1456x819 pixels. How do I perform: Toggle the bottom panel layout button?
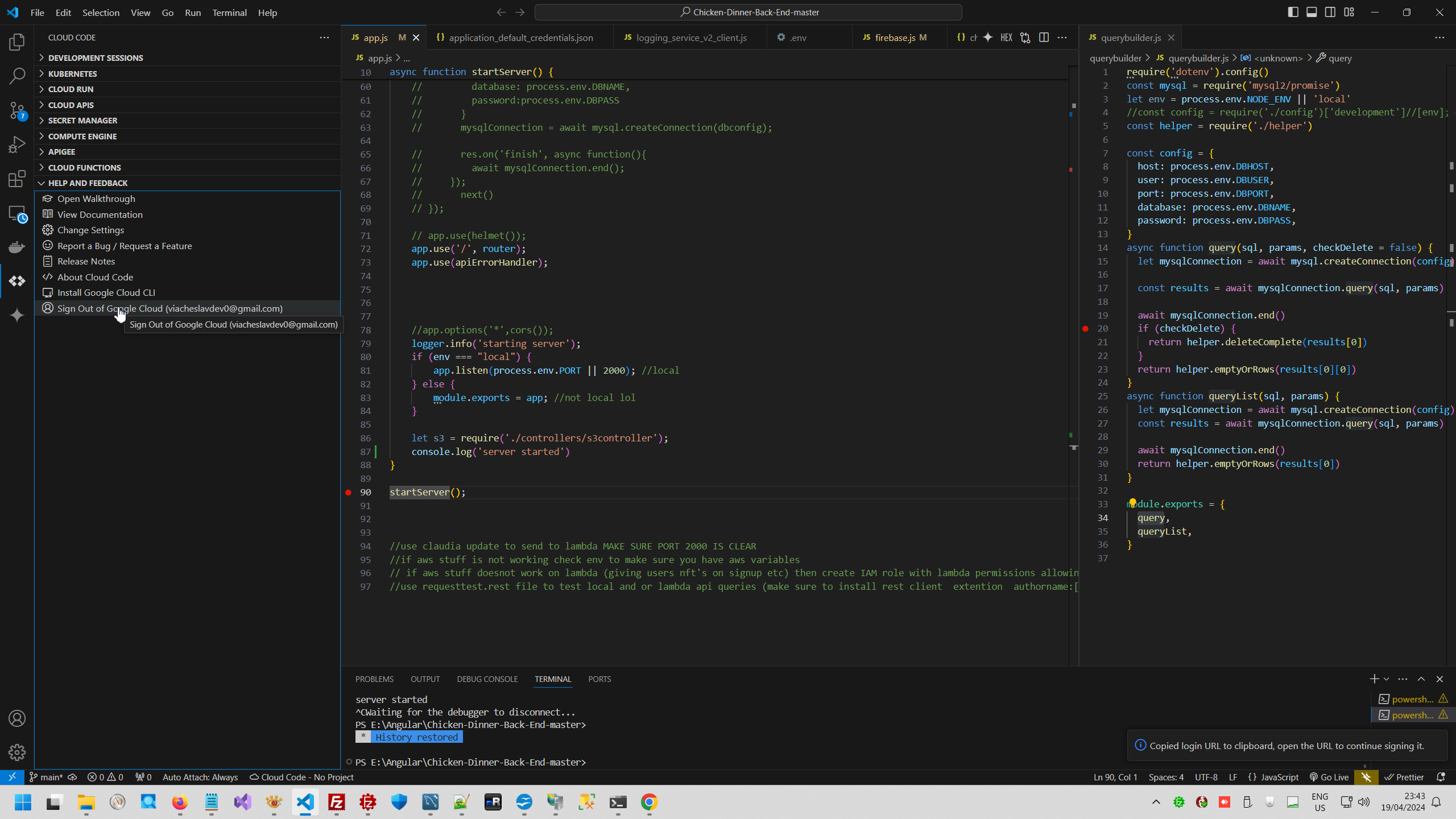1312,12
